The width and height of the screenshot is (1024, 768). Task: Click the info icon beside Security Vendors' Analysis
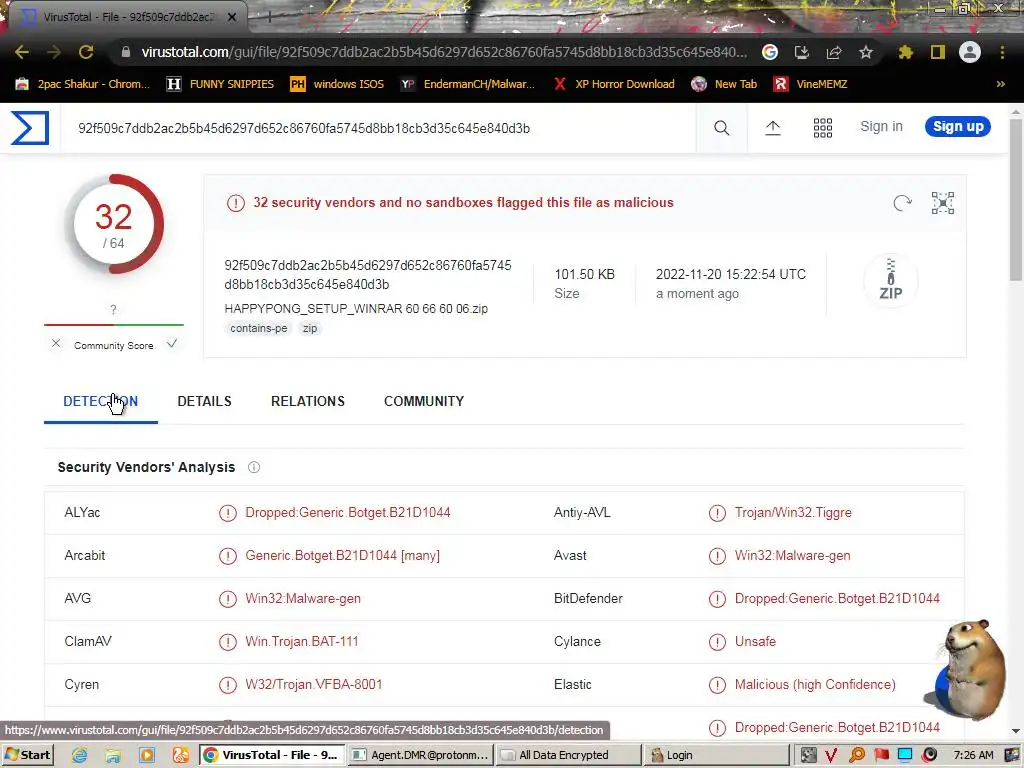(x=254, y=468)
